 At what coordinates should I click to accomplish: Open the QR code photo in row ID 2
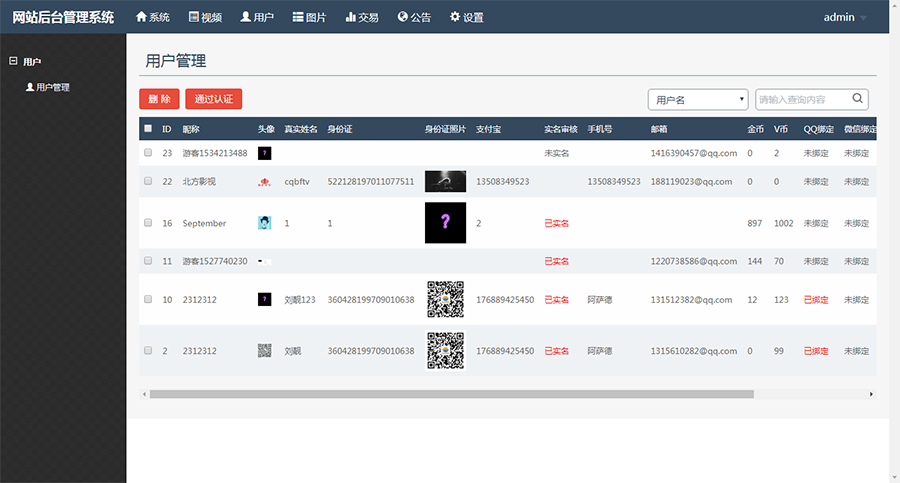pyautogui.click(x=445, y=350)
